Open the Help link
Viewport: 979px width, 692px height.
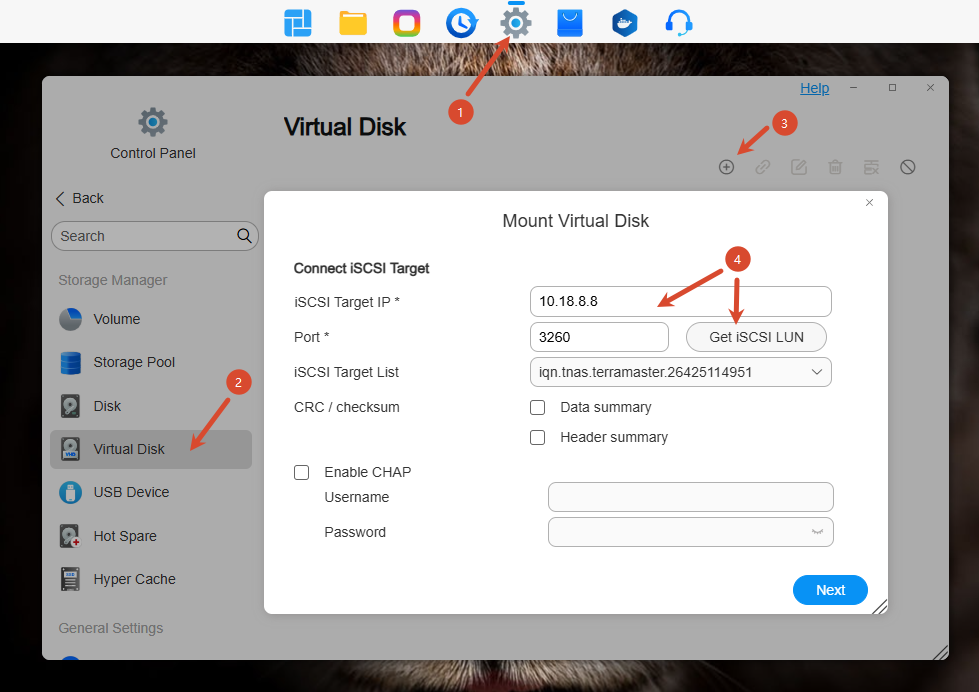(x=815, y=88)
